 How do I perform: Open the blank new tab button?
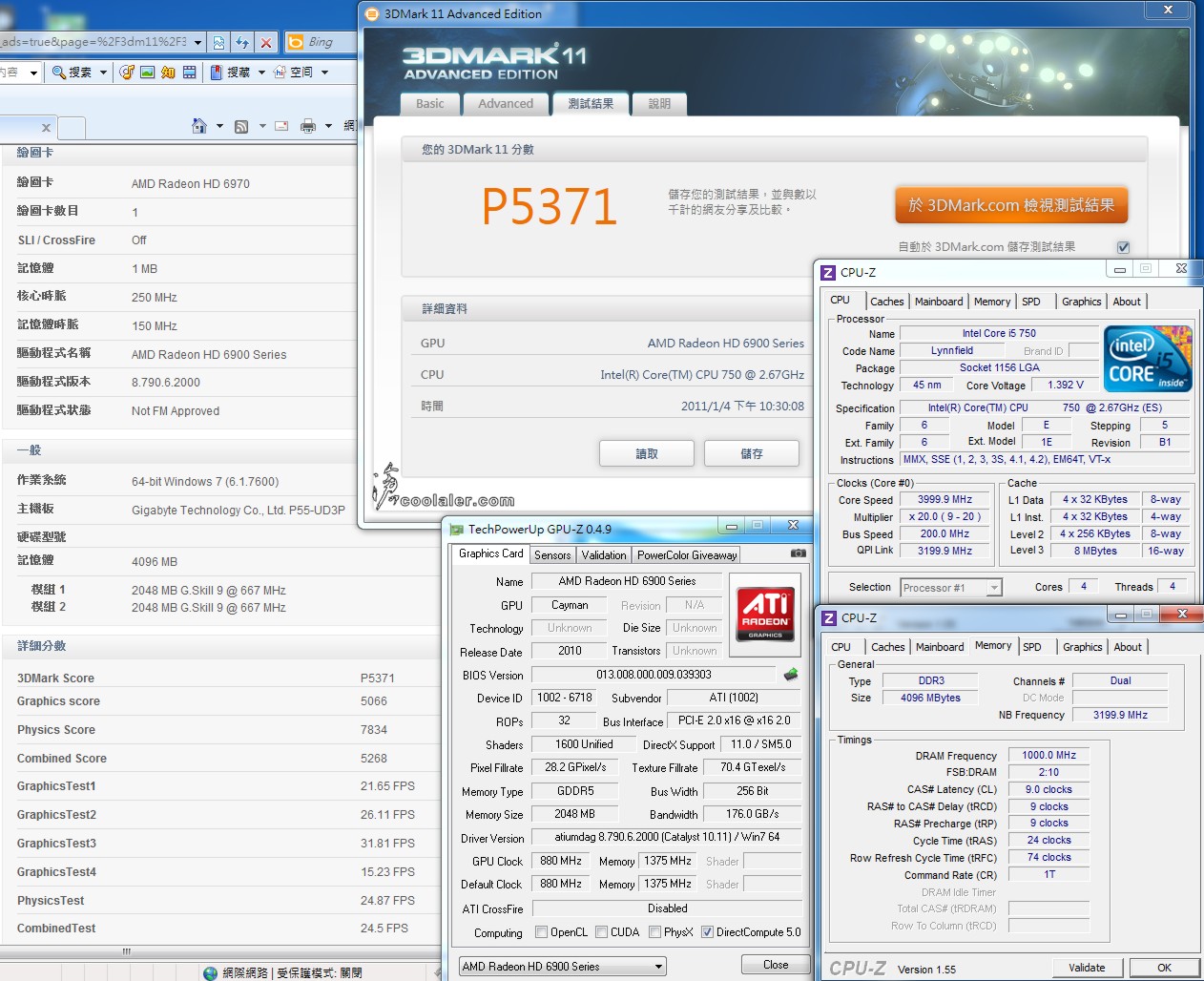tap(72, 128)
